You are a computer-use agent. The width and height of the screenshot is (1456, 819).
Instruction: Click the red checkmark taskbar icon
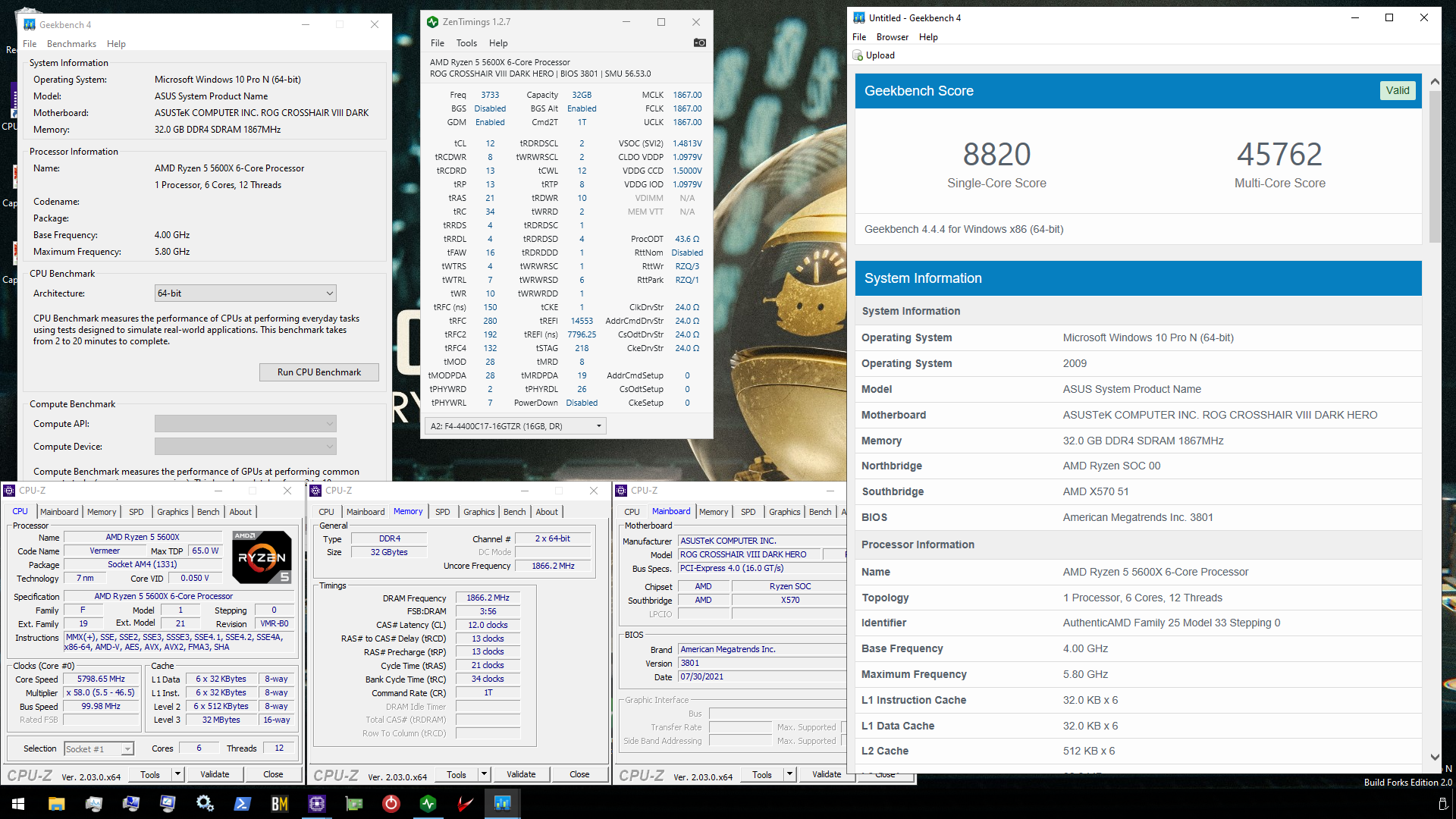[465, 803]
